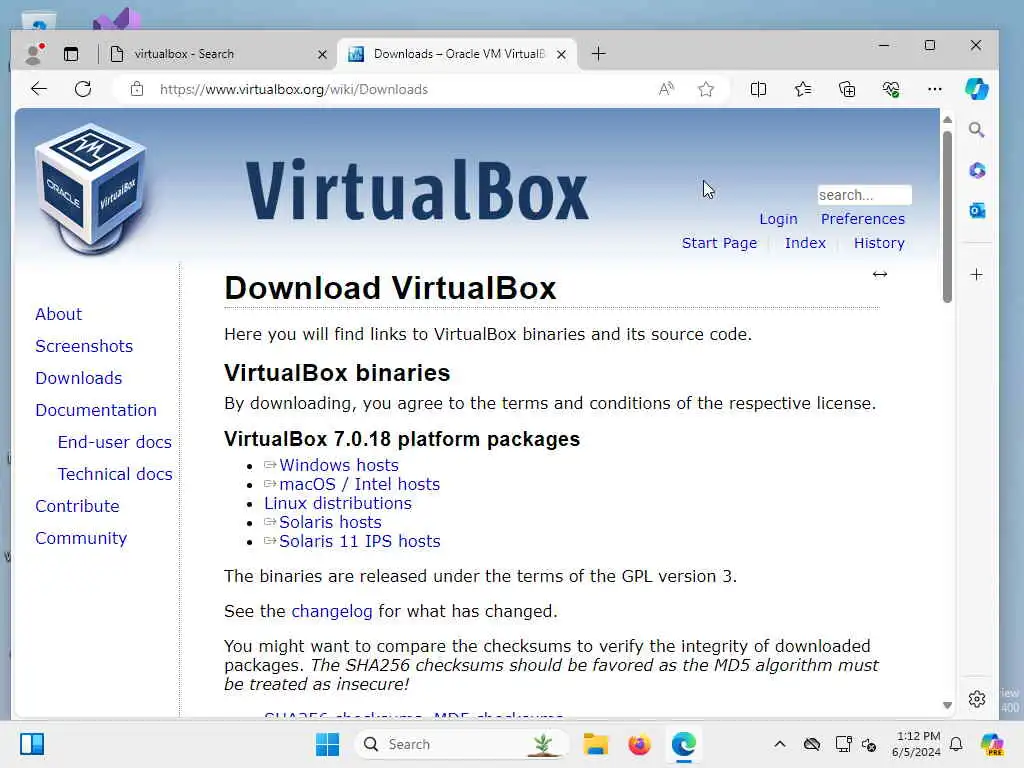This screenshot has width=1024, height=768.
Task: Open a new tab with plus button
Action: coord(598,54)
